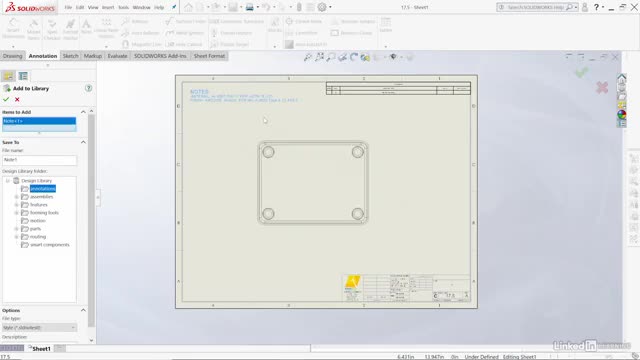This screenshot has width=640, height=360.
Task: Open the Add to Library help icon
Action: coord(88,88)
